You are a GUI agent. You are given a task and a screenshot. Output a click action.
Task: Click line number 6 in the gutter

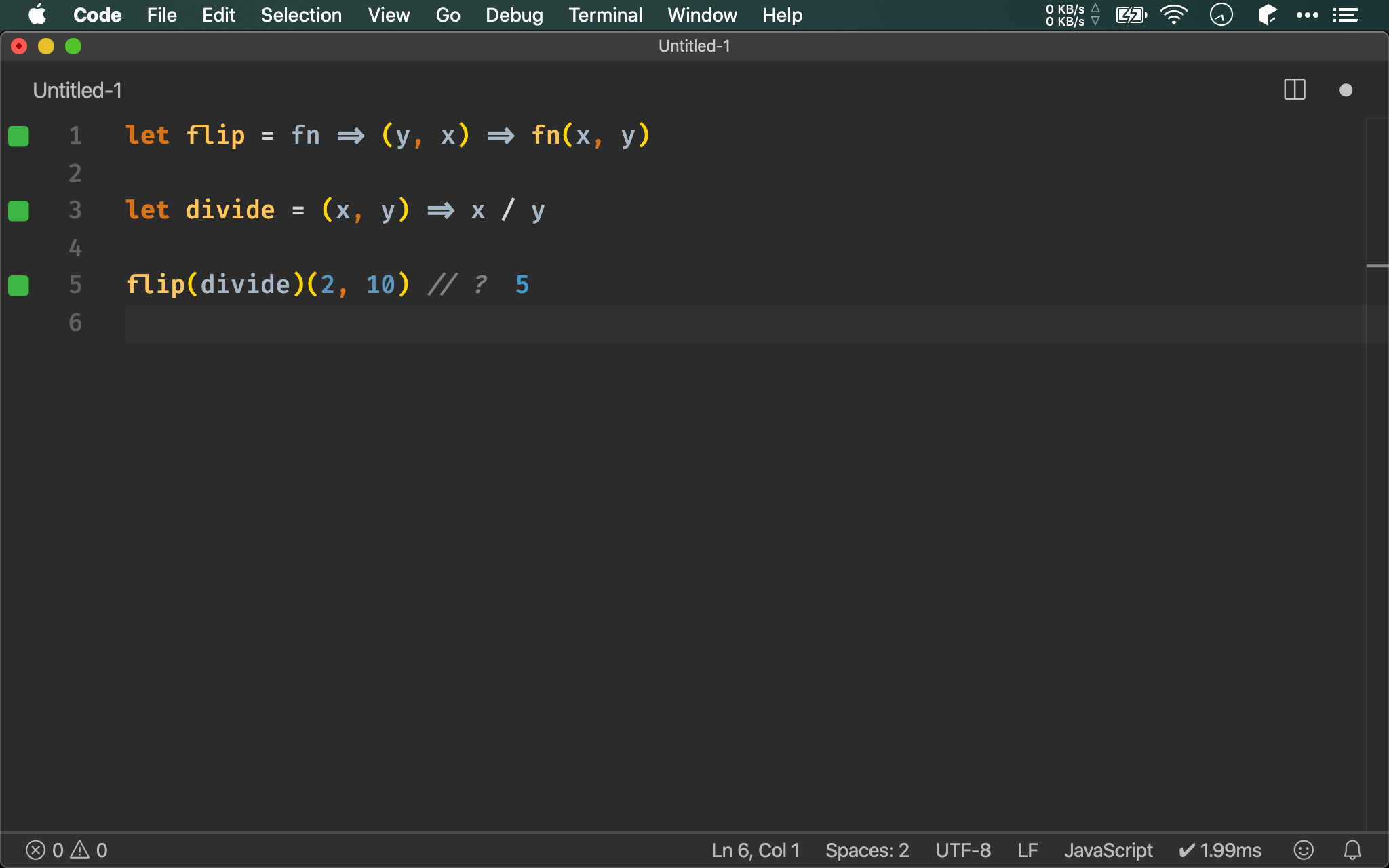click(x=75, y=322)
